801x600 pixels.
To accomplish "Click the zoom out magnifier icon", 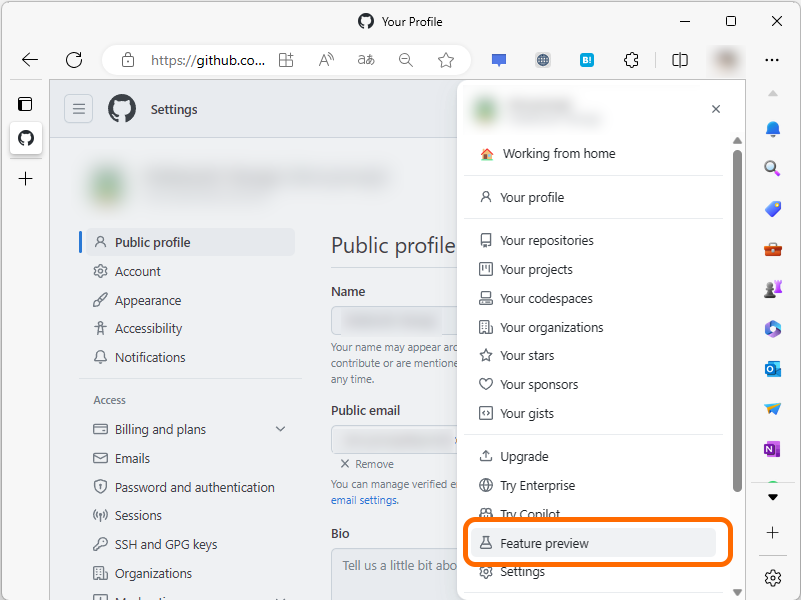I will click(406, 60).
